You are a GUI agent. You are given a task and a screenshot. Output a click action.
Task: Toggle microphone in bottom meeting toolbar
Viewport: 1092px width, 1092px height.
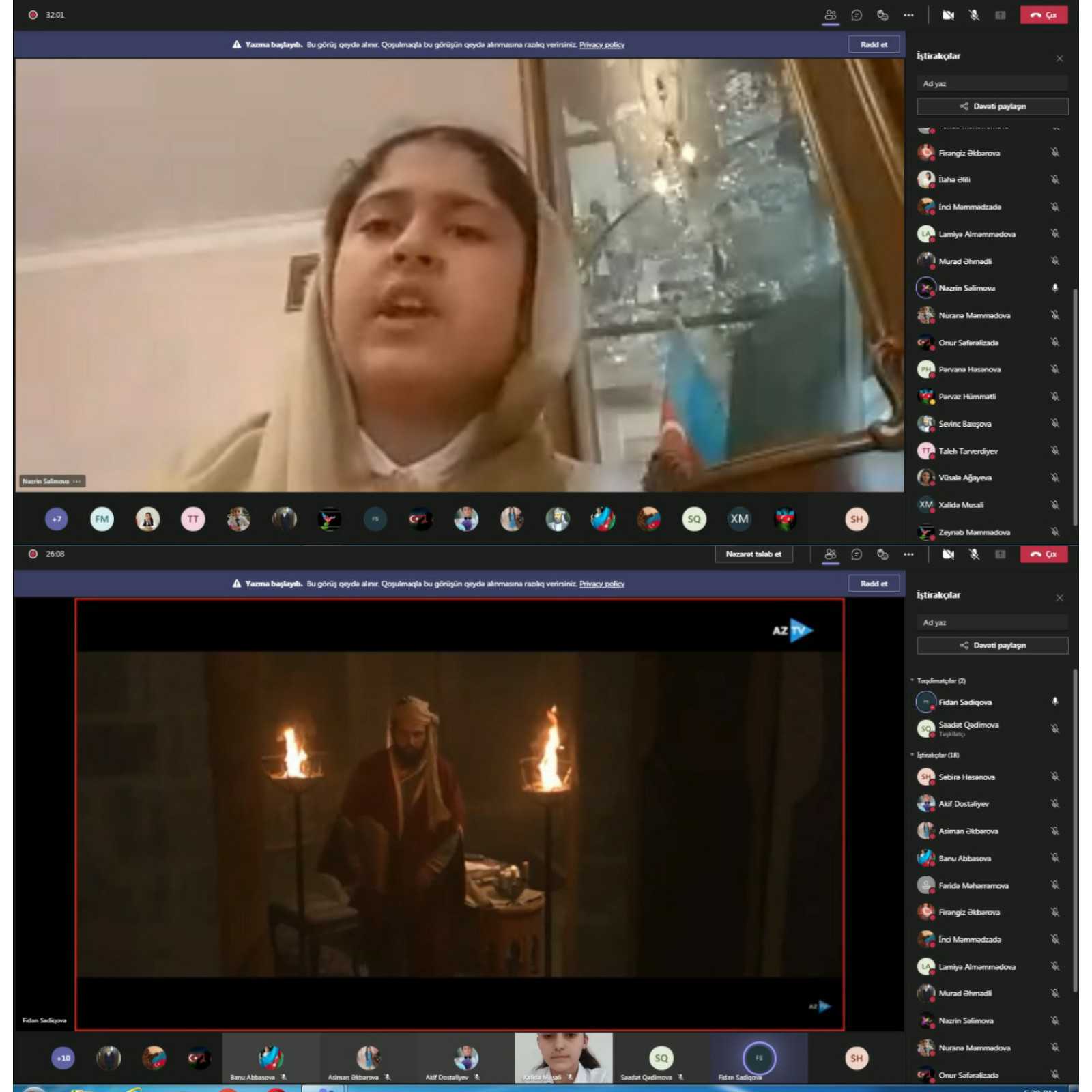click(x=974, y=554)
